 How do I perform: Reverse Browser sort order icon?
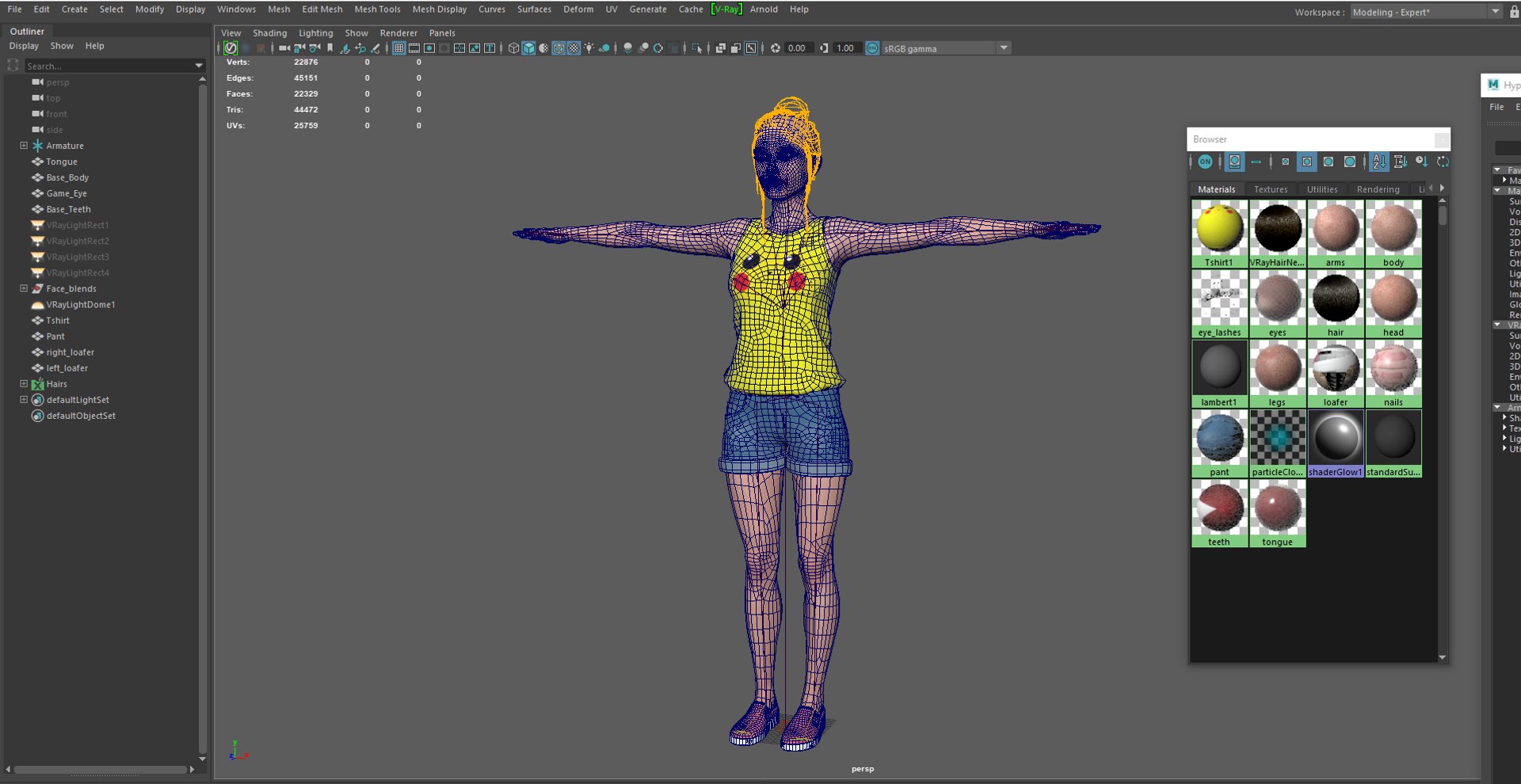click(x=1443, y=162)
